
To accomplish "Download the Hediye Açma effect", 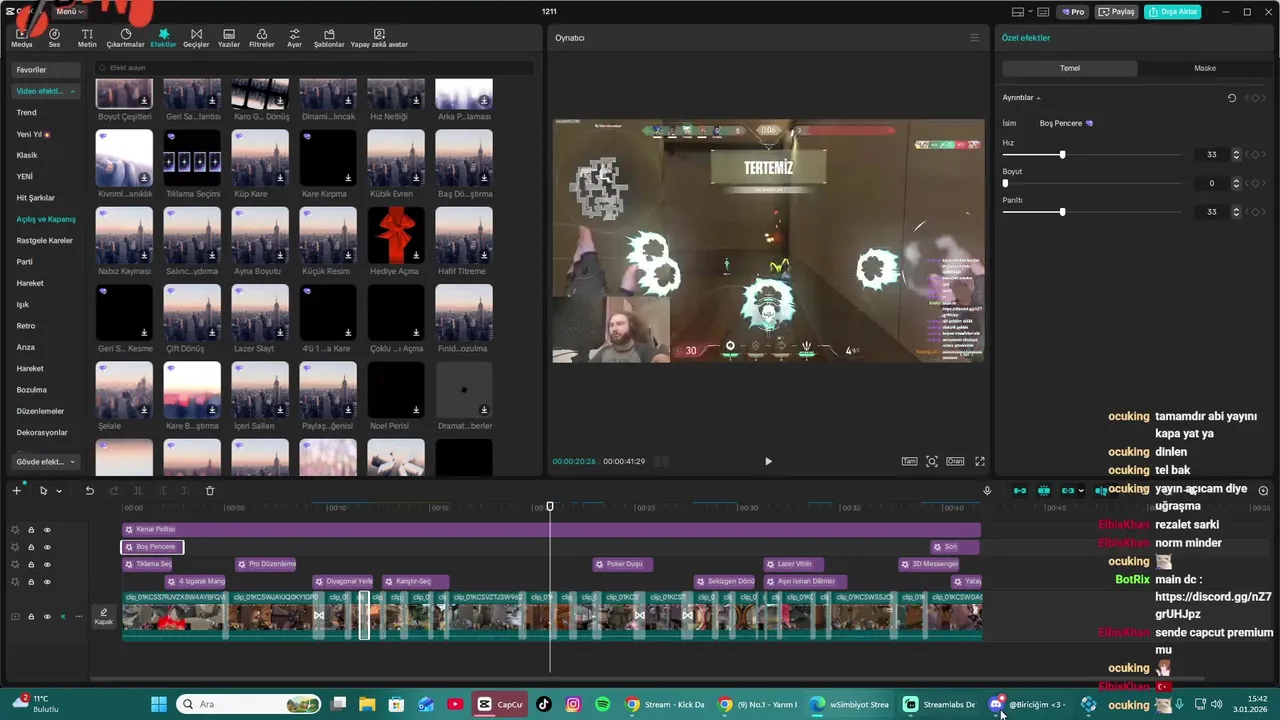I will point(416,255).
